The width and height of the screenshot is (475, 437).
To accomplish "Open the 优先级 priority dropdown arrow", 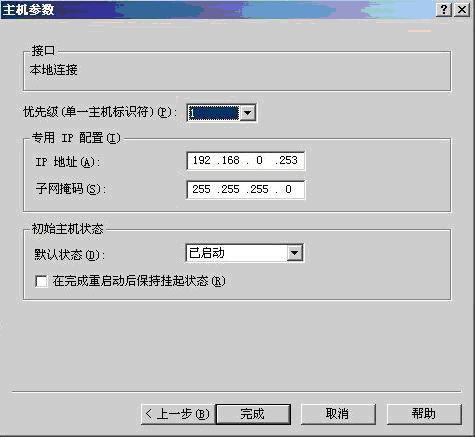I will (247, 113).
